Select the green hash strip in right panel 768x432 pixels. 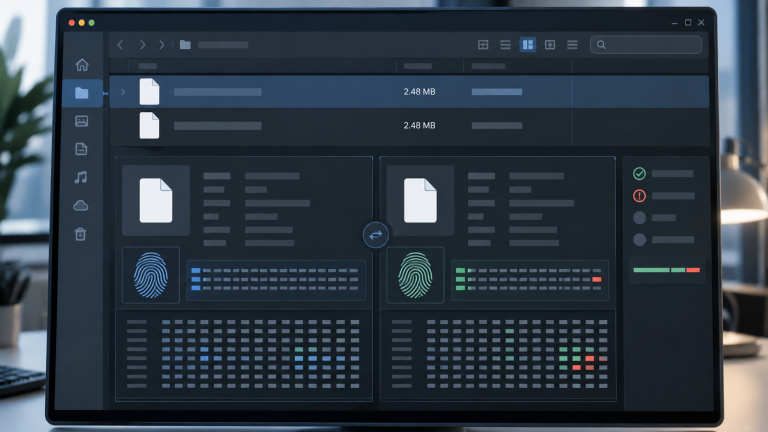[530, 280]
